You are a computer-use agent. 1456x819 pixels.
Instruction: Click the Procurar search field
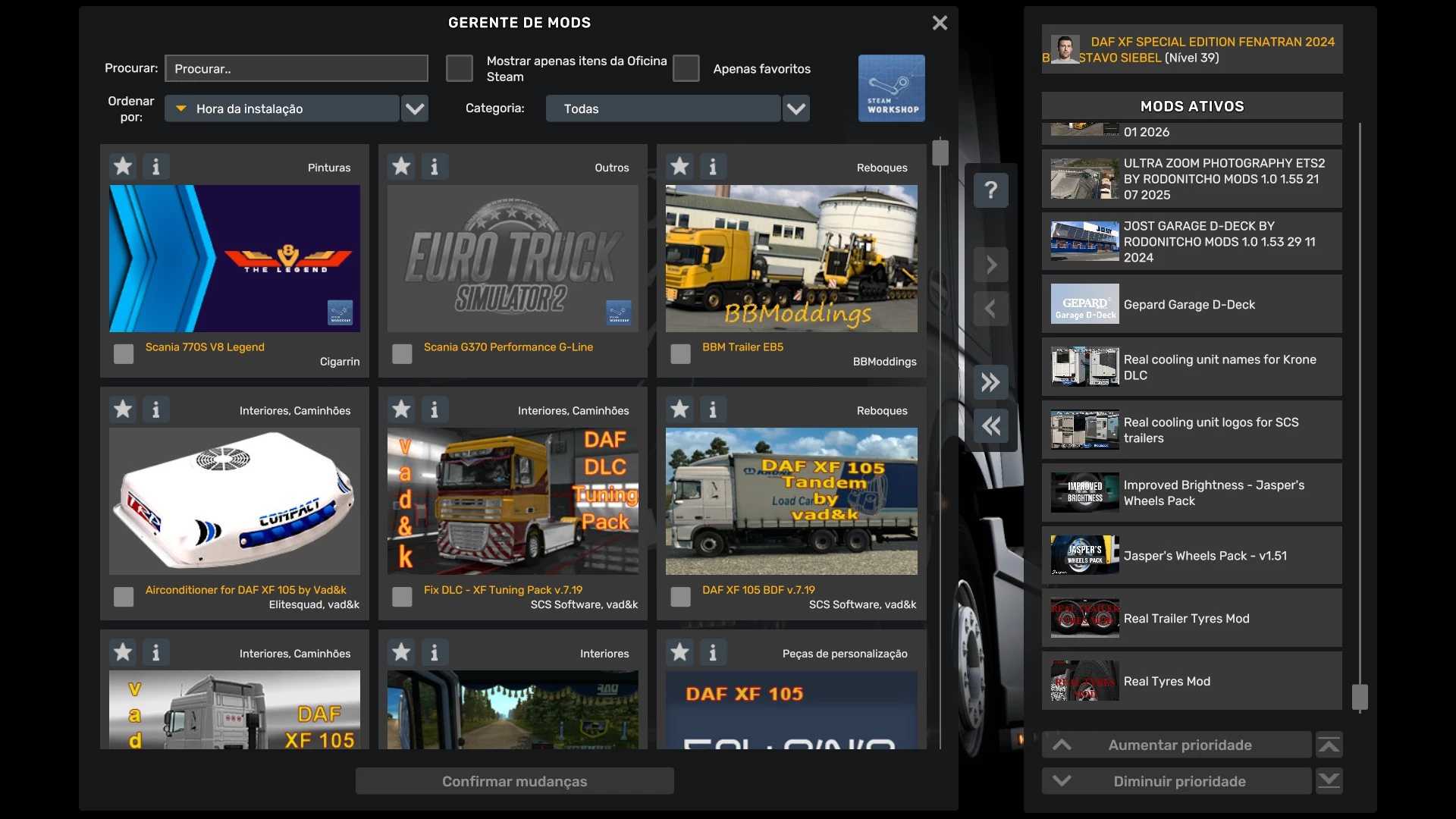[x=297, y=68]
